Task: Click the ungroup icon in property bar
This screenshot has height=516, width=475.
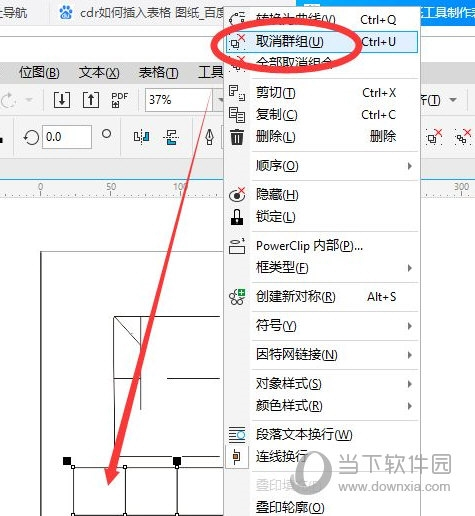Action: [434, 137]
